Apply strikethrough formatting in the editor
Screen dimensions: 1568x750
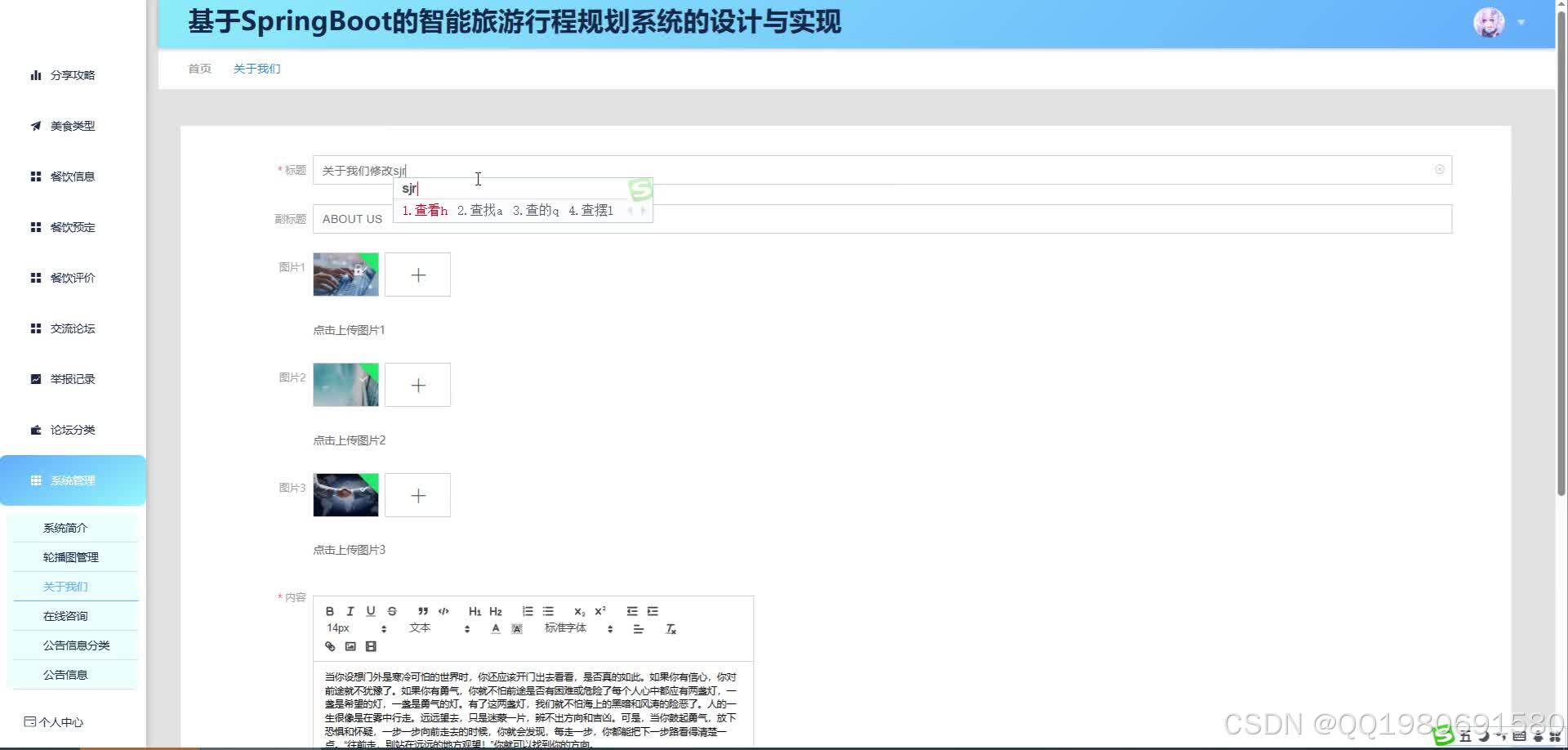click(392, 611)
